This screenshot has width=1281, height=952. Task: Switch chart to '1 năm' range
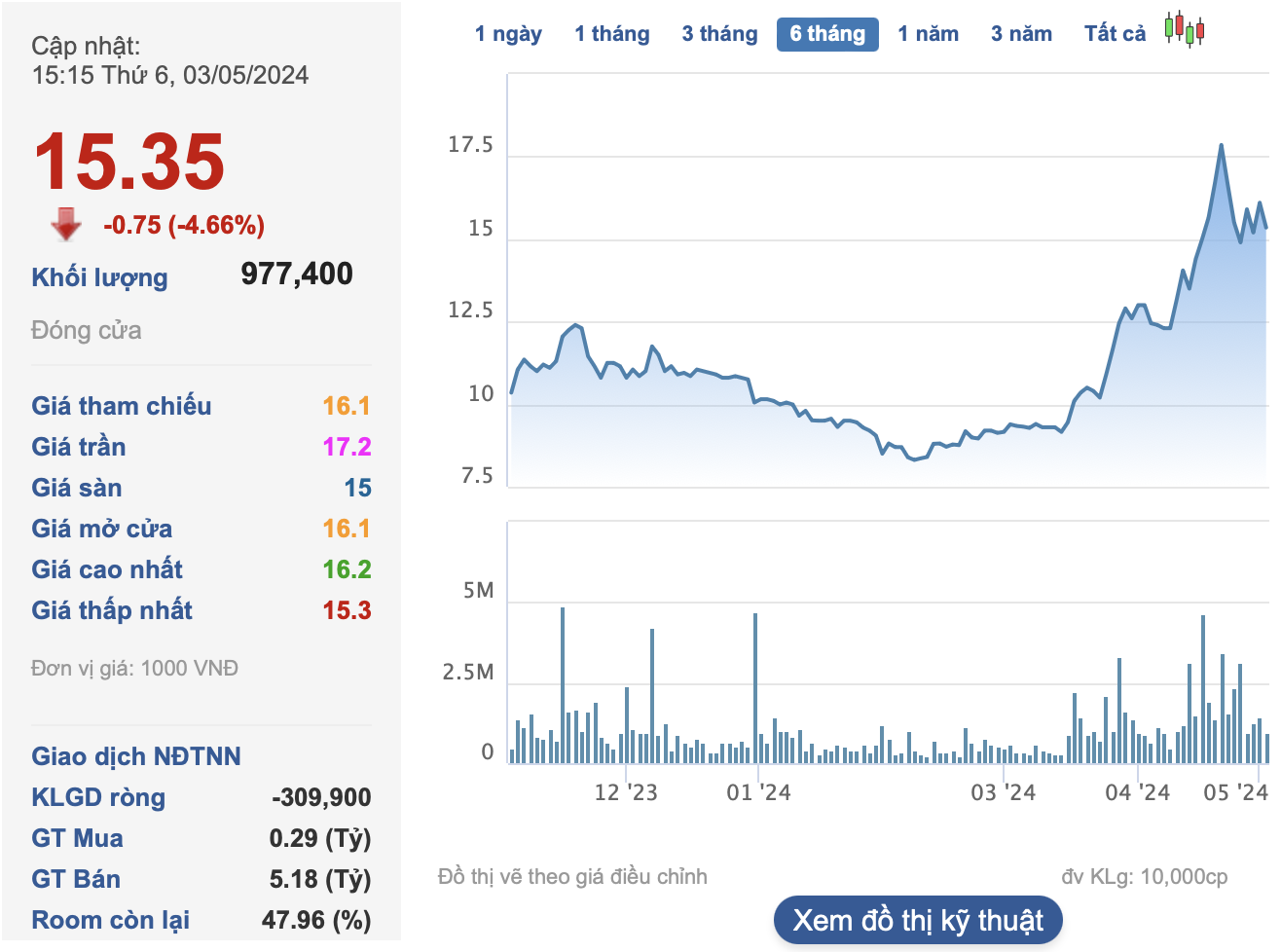click(x=928, y=34)
